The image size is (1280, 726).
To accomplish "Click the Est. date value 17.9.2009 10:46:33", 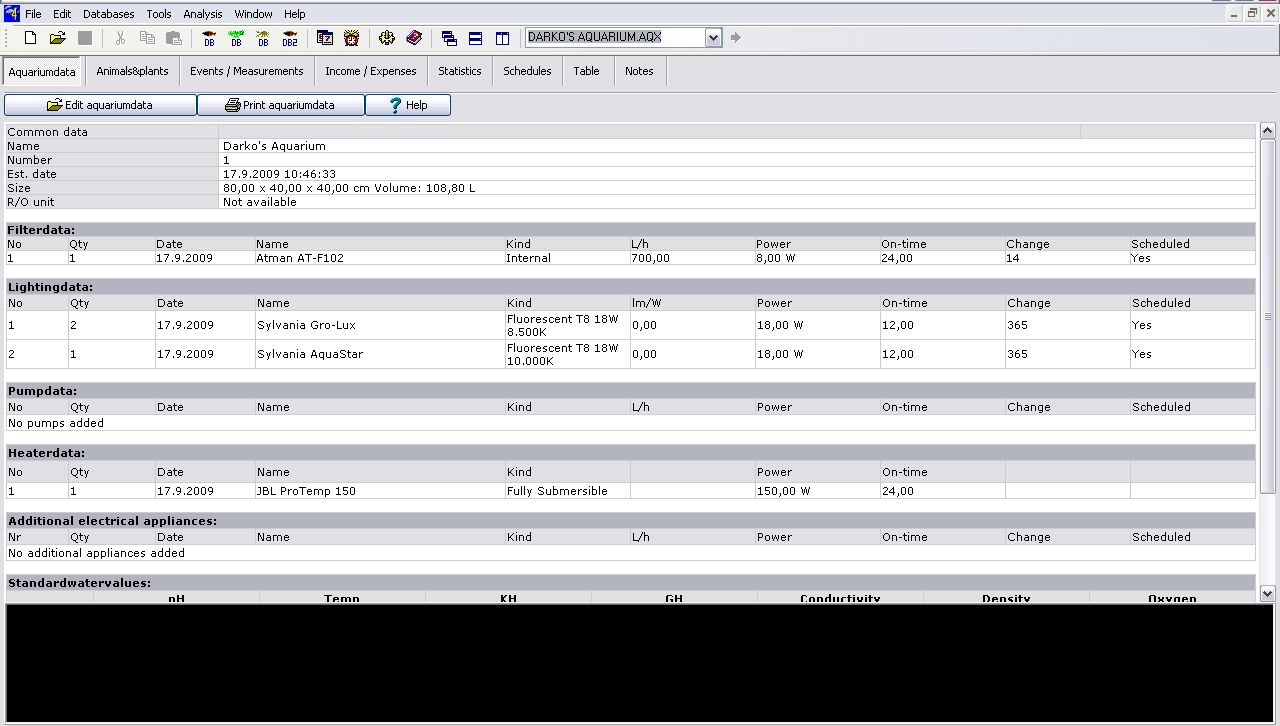I will pos(279,174).
